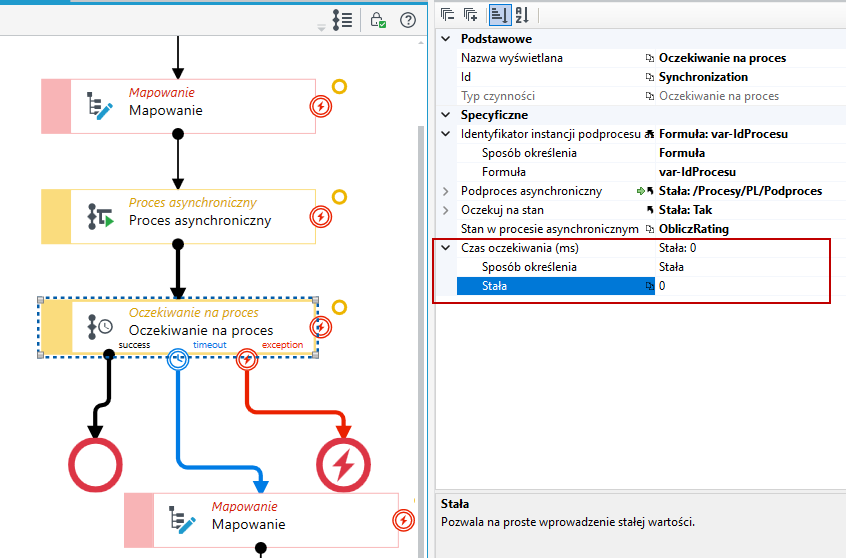Select the empty red end-event circle
846x558 pixels.
click(95, 465)
